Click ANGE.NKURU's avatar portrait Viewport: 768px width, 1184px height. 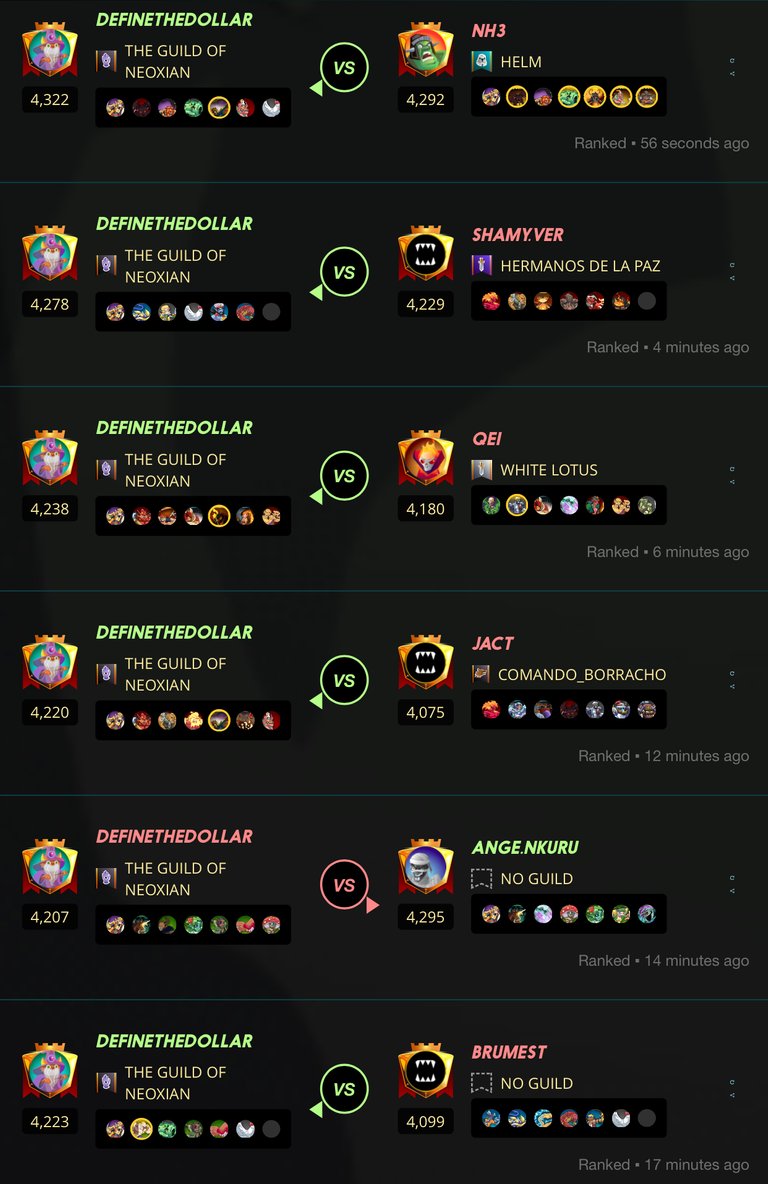pos(425,867)
